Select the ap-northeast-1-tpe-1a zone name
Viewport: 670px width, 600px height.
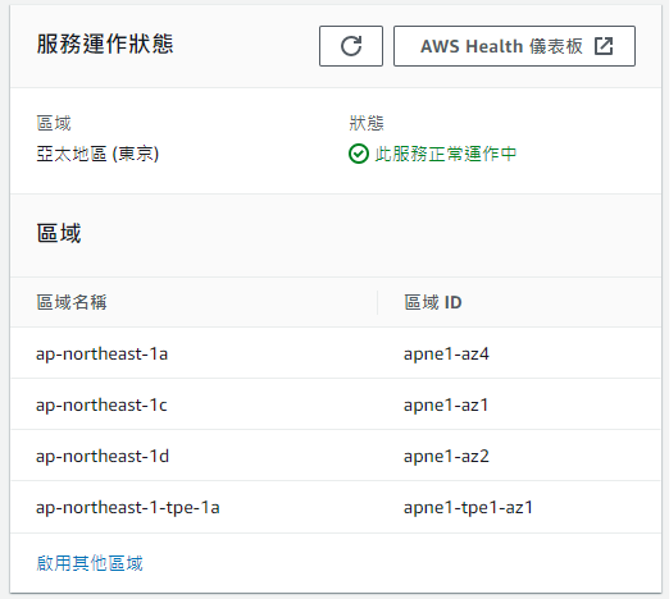(x=128, y=508)
